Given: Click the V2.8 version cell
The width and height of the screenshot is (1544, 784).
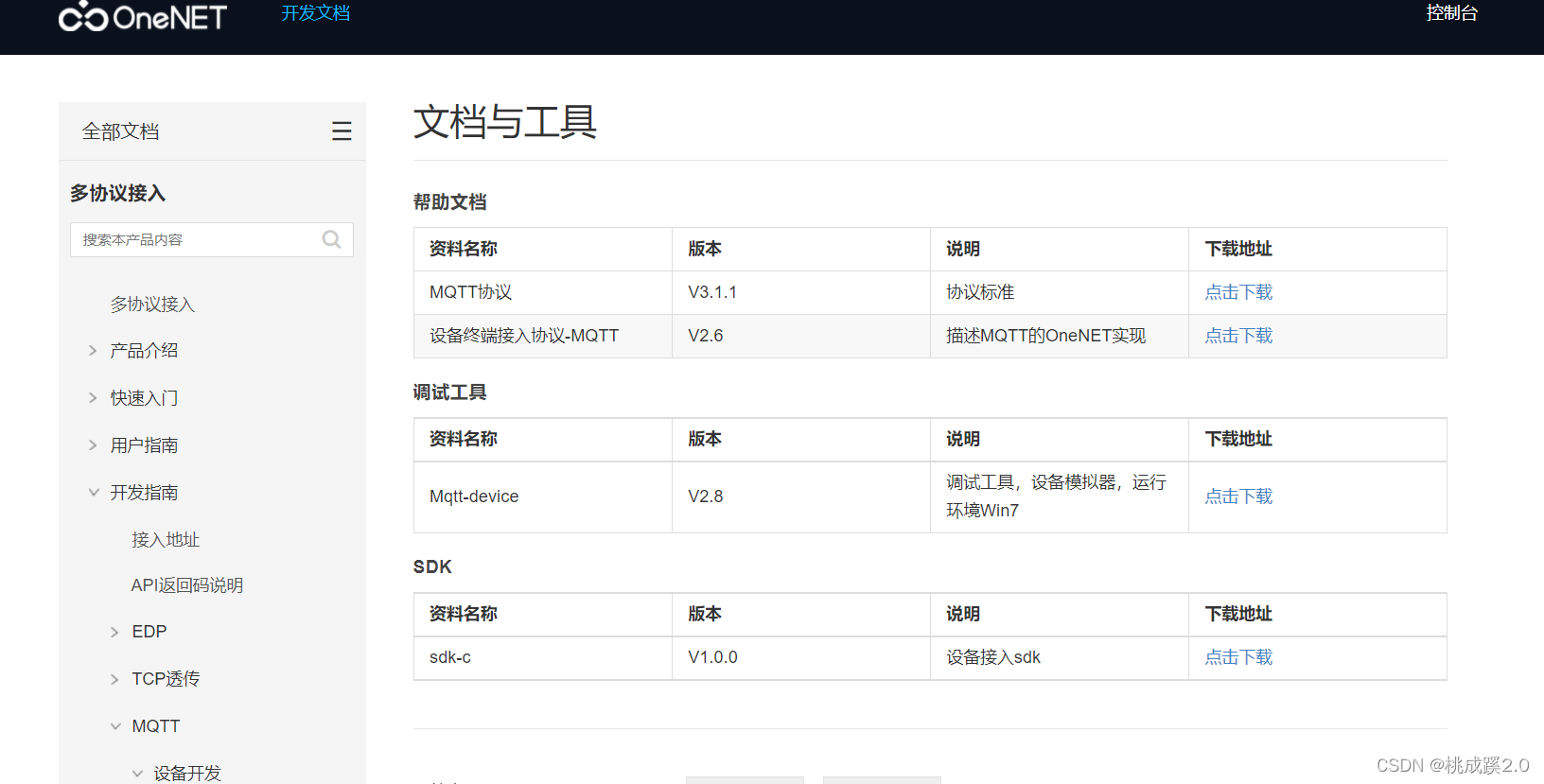Looking at the screenshot, I should coord(801,497).
